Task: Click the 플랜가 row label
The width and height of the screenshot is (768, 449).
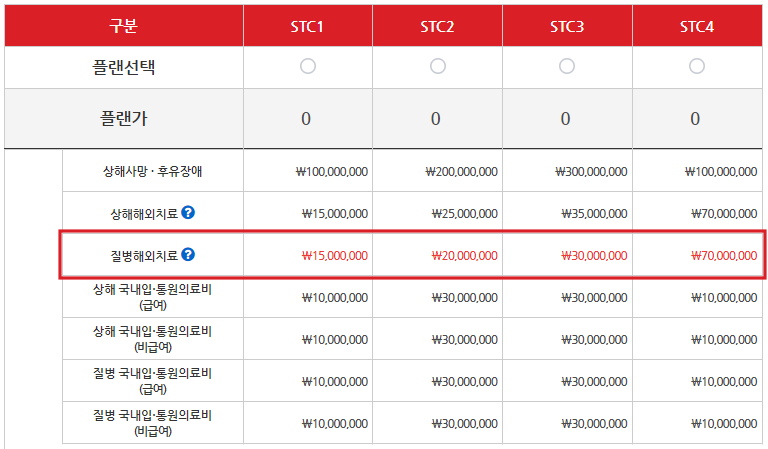Action: (123, 118)
